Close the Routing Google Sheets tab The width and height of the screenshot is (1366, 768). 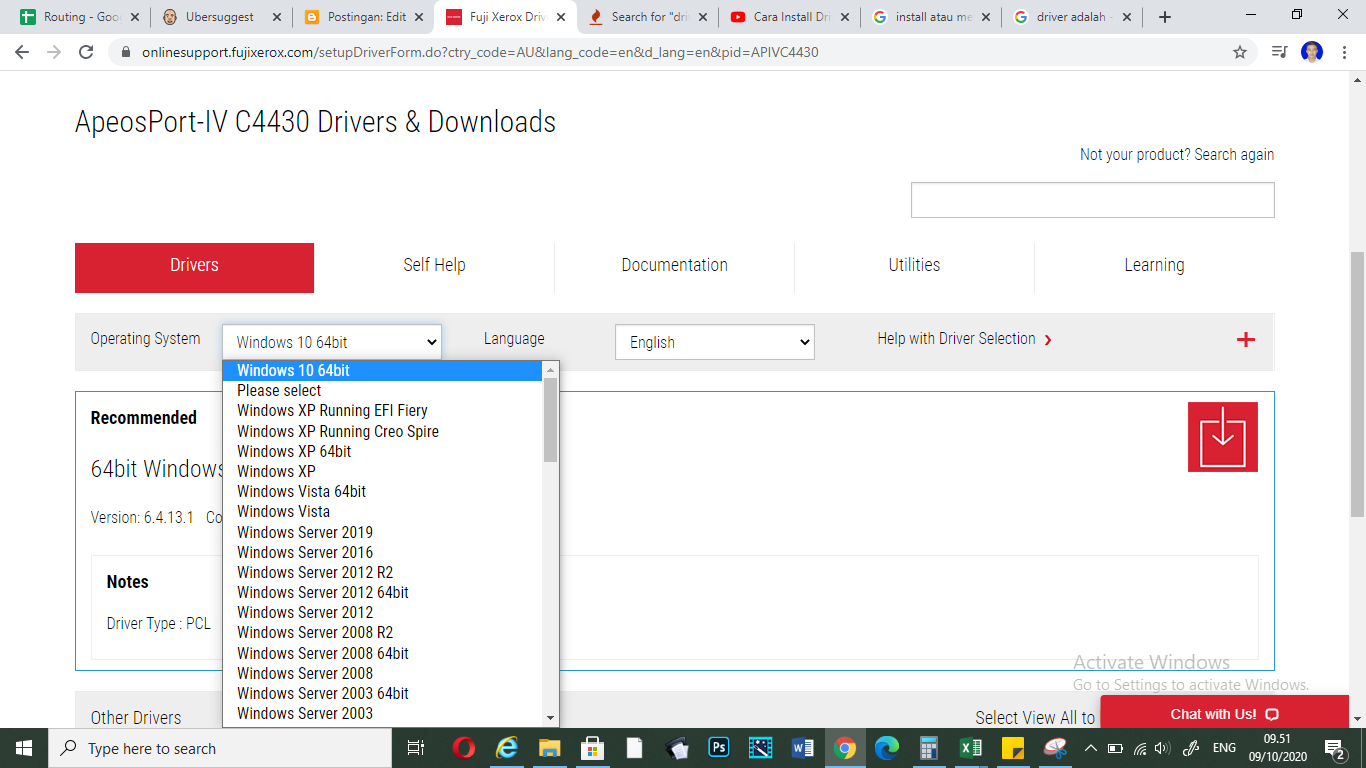135,17
